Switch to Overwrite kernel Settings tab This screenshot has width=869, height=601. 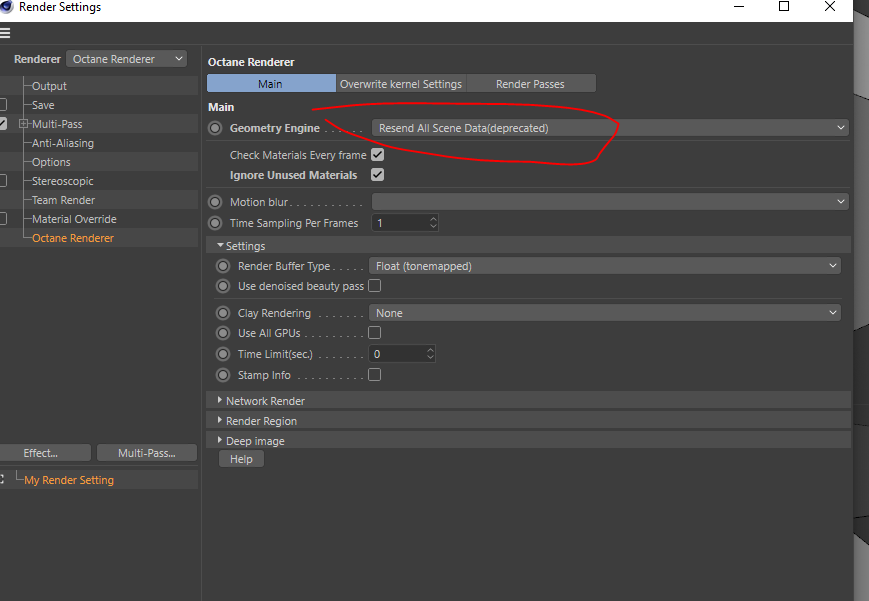[x=401, y=84]
